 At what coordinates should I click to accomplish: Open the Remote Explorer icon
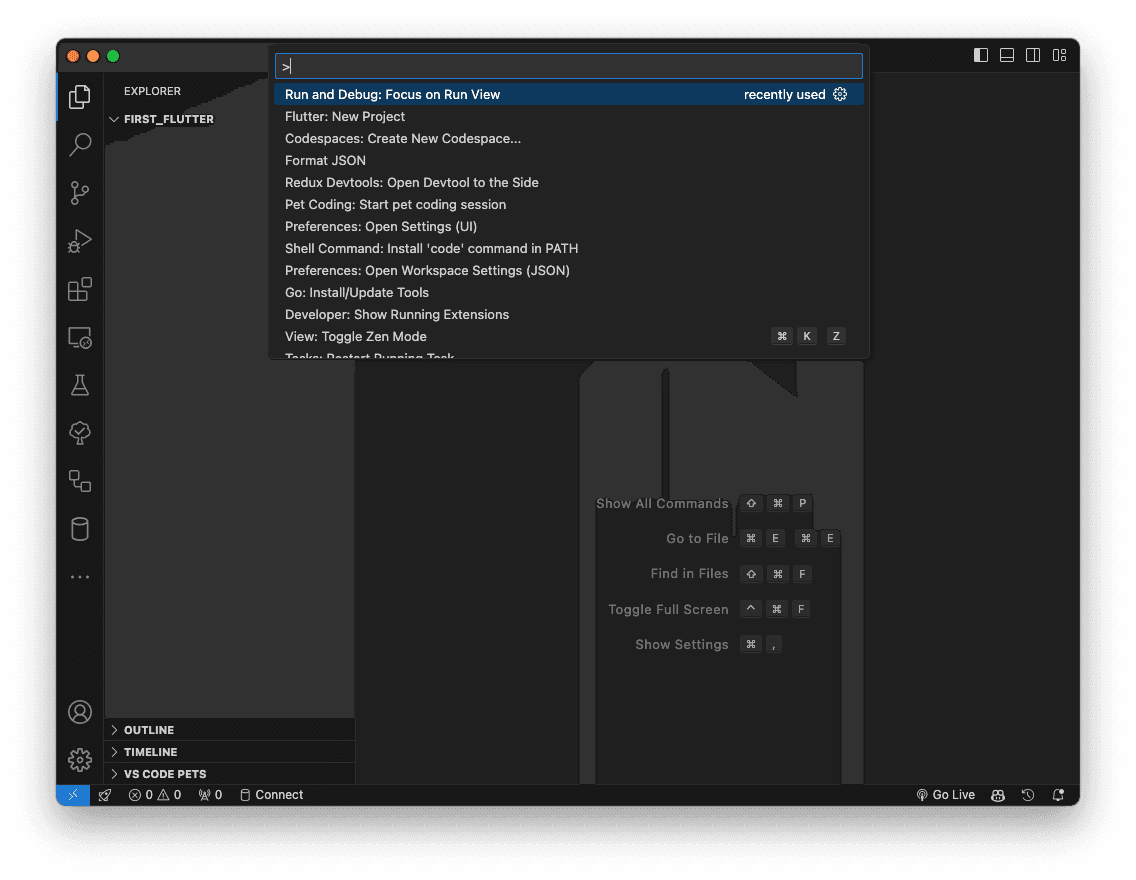80,338
